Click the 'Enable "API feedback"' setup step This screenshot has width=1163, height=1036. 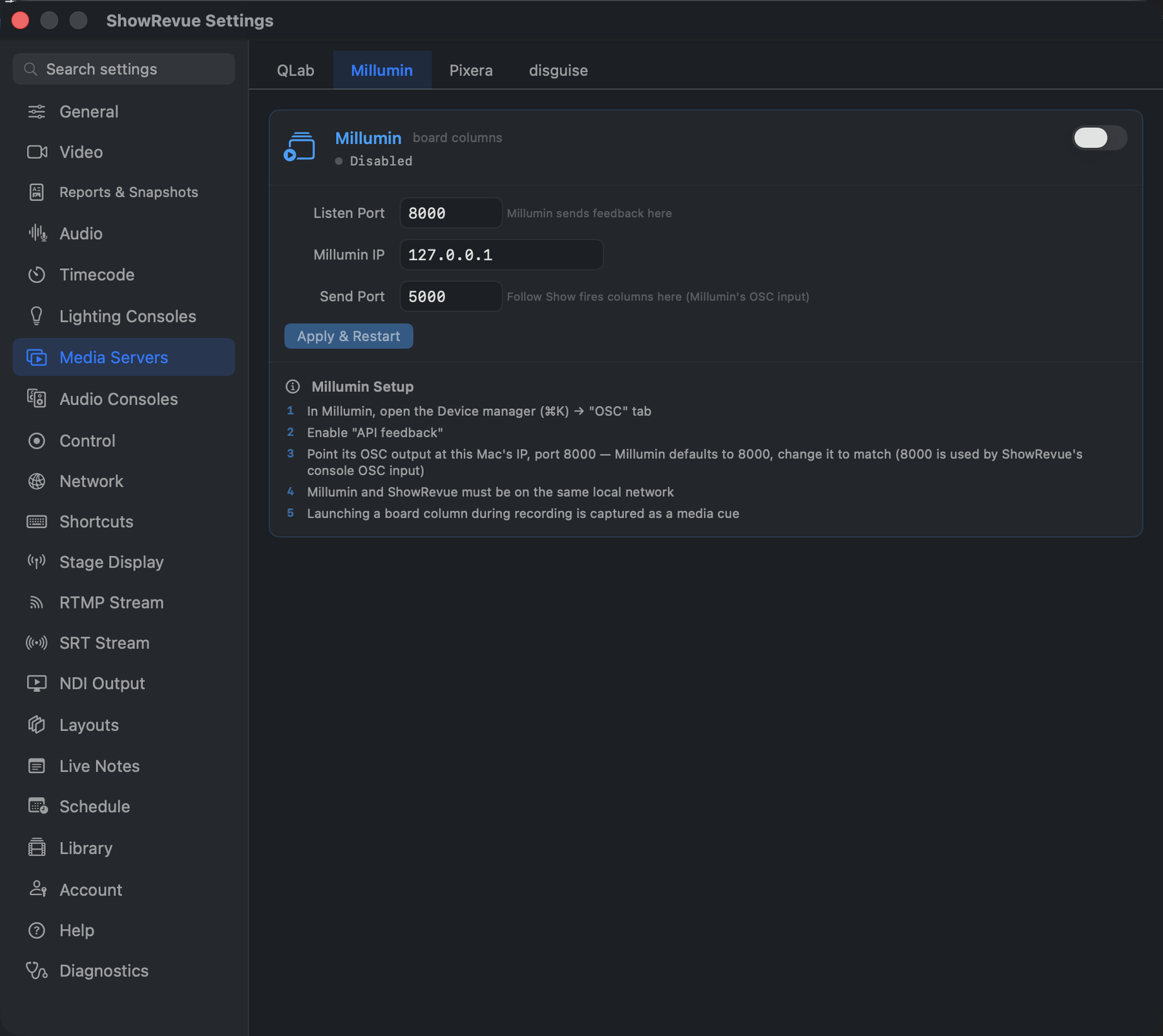coord(375,432)
